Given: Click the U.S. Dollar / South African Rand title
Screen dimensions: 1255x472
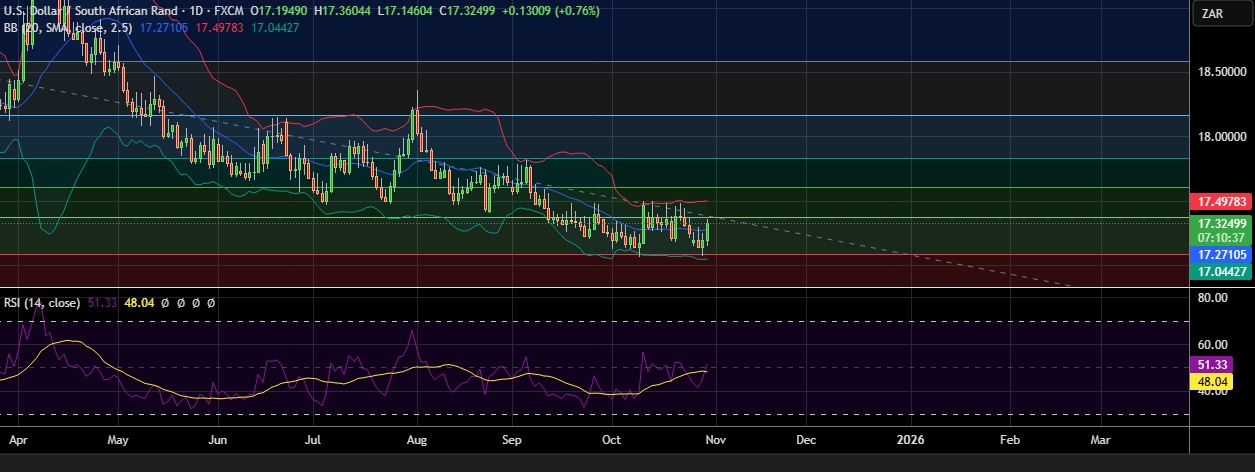Looking at the screenshot, I should (x=90, y=10).
